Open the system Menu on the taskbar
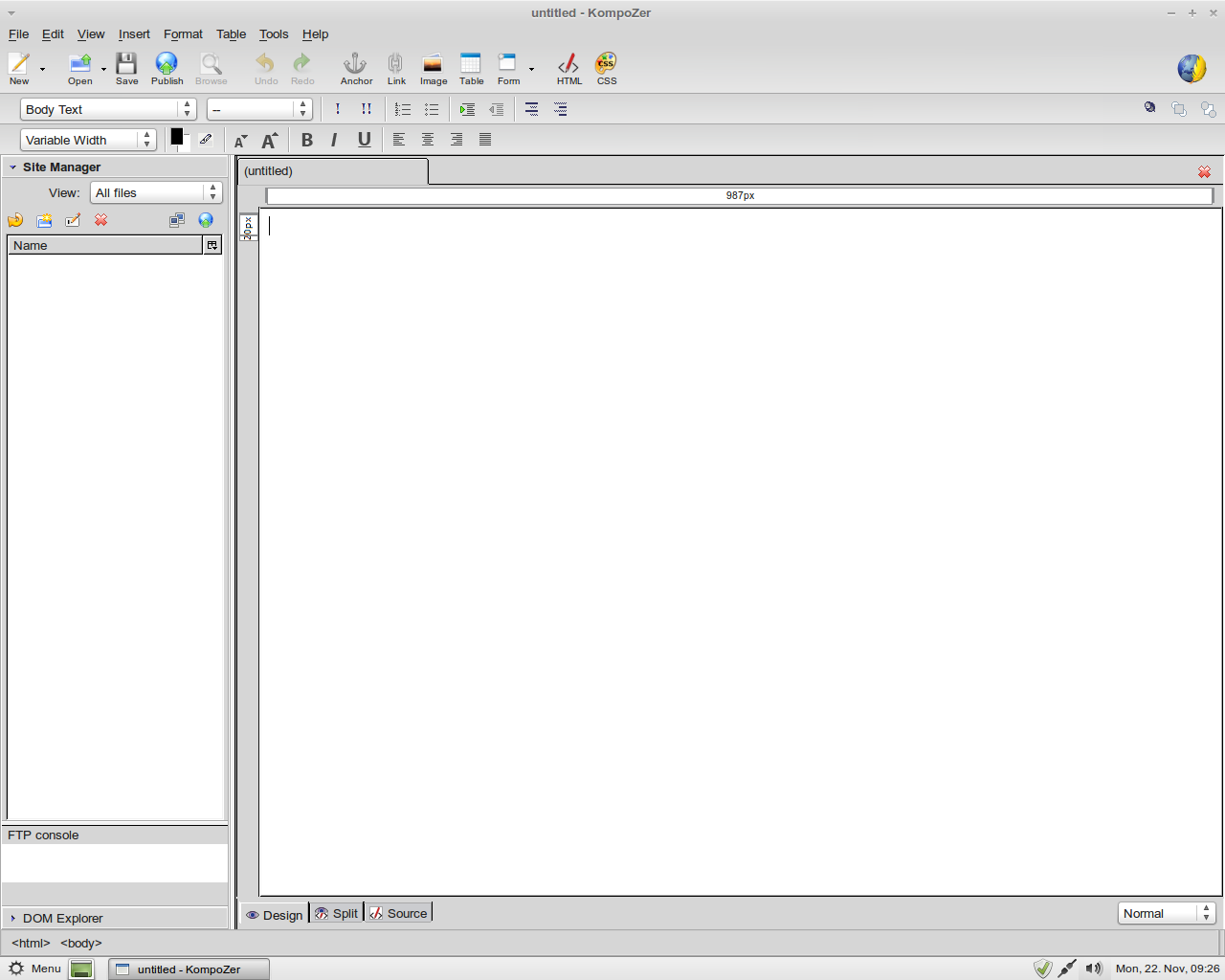Image resolution: width=1225 pixels, height=980 pixels. click(35, 969)
